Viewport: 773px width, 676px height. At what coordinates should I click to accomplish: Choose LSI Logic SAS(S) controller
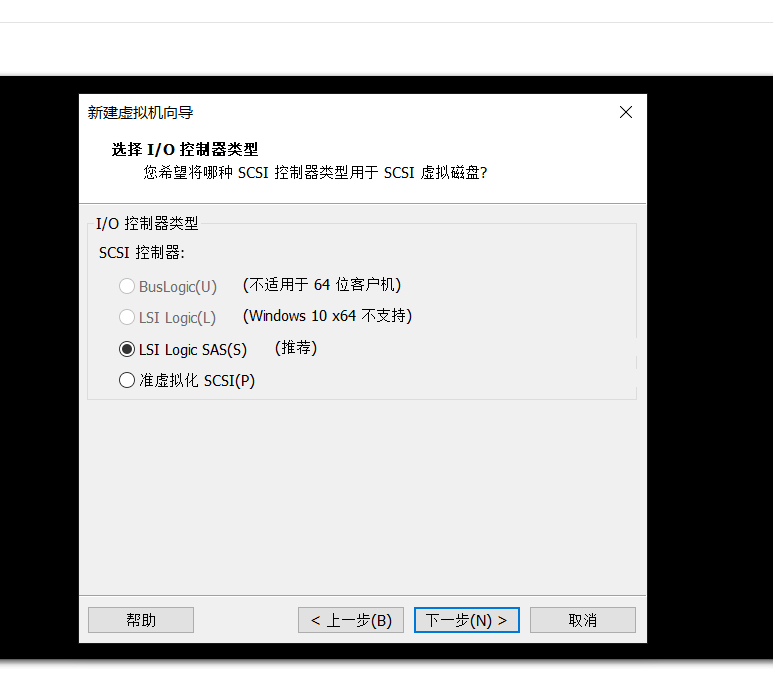click(x=183, y=350)
